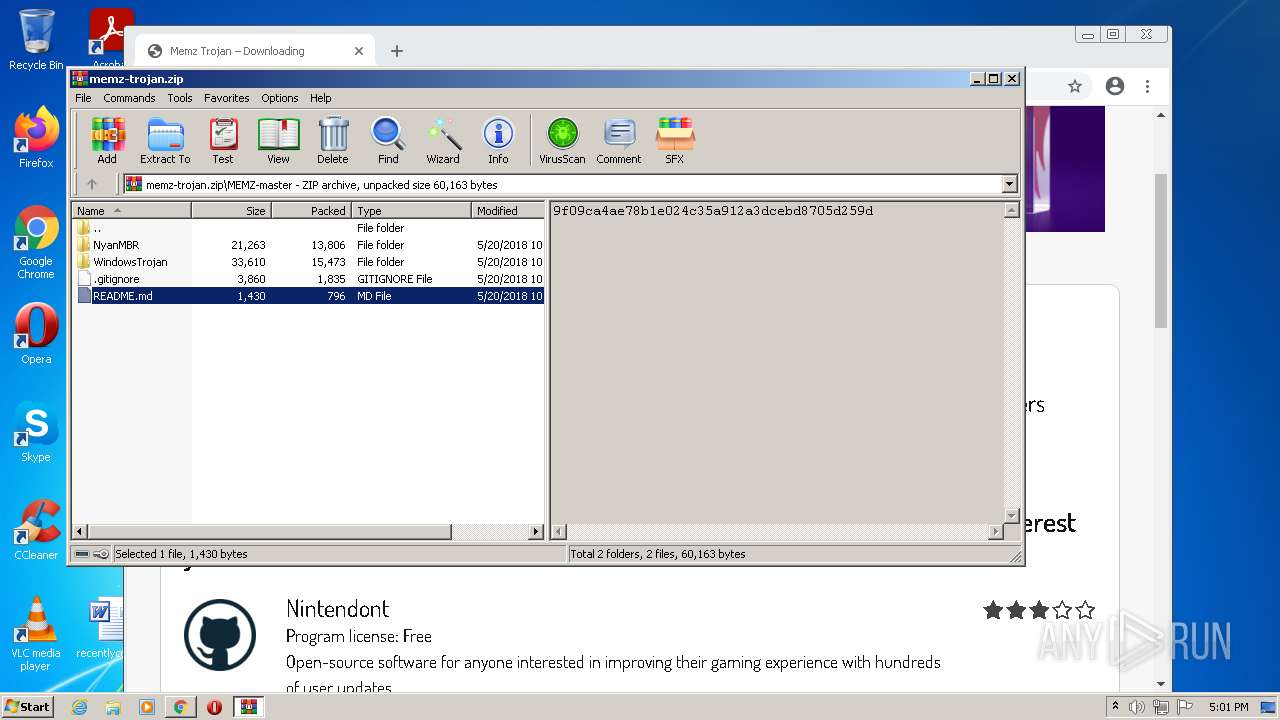Open the Commands menu
Image resolution: width=1280 pixels, height=720 pixels.
click(x=129, y=98)
